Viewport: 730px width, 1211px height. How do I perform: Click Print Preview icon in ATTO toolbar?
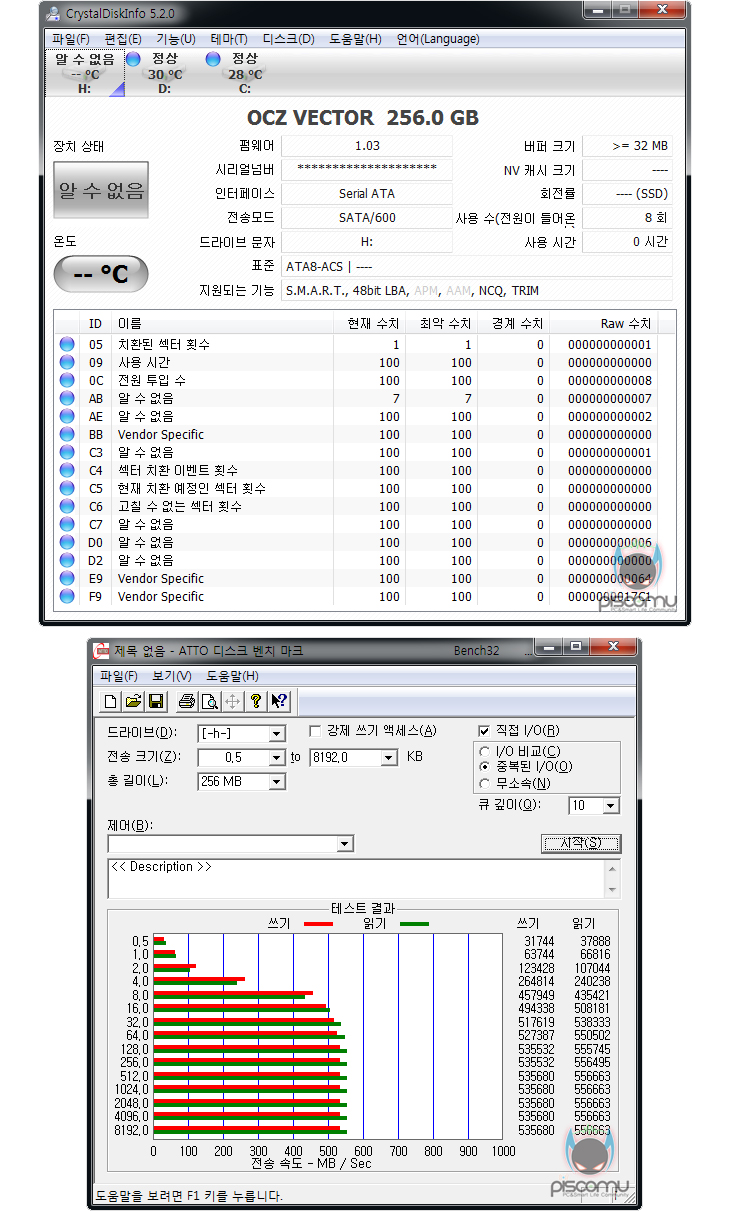click(x=209, y=701)
